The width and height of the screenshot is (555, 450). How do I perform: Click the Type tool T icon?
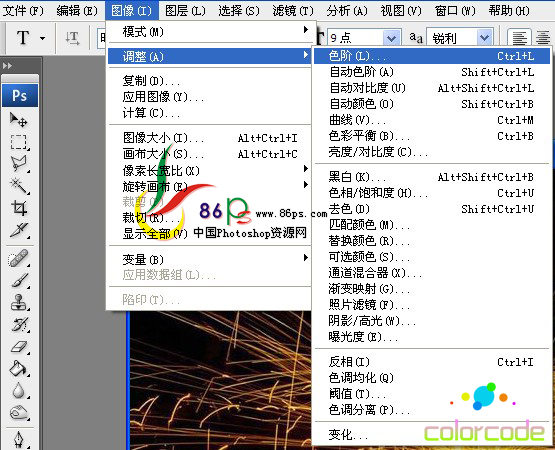pyautogui.click(x=23, y=38)
